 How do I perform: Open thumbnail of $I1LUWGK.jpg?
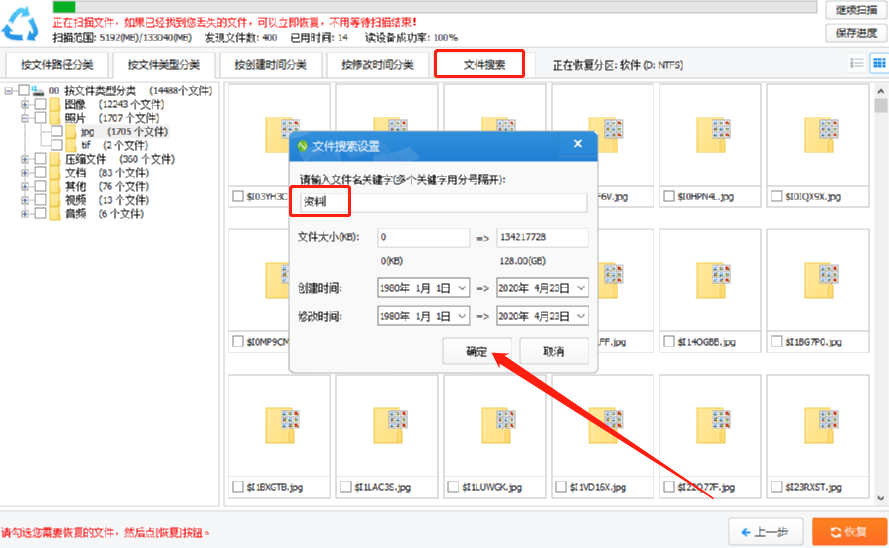pos(497,426)
